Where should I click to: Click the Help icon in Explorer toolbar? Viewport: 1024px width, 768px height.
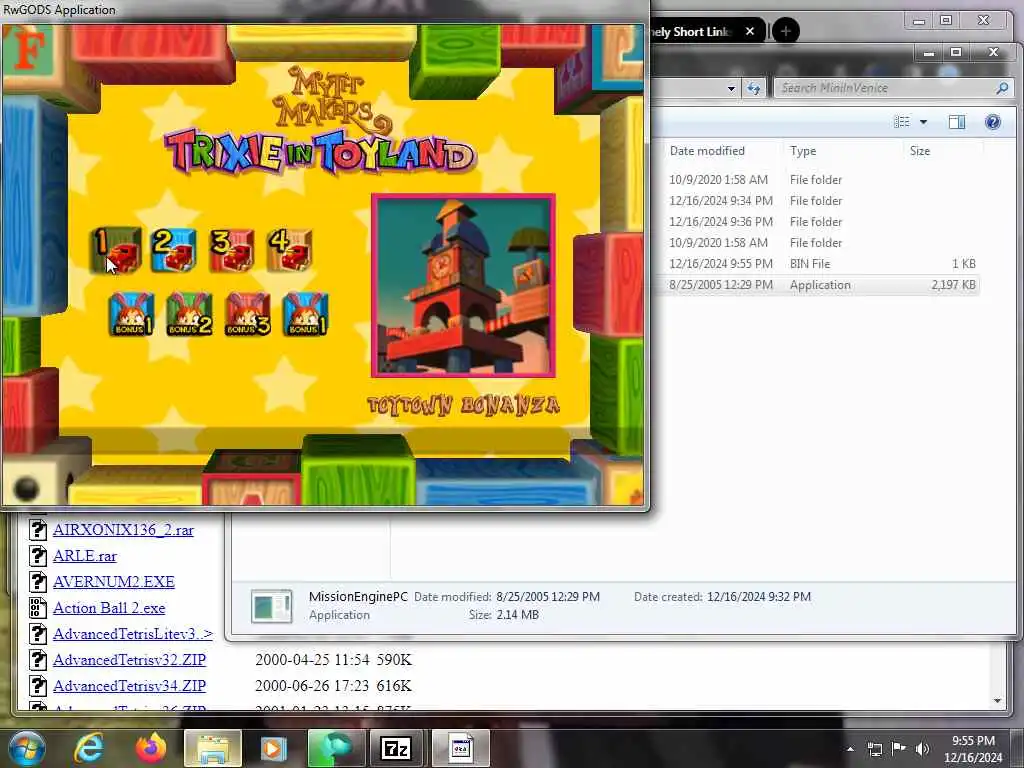tap(993, 122)
